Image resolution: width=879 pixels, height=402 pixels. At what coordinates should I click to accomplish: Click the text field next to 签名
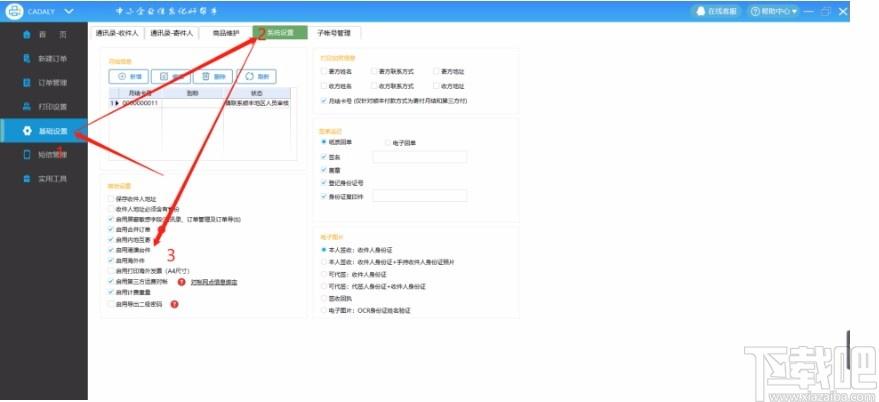(x=419, y=157)
